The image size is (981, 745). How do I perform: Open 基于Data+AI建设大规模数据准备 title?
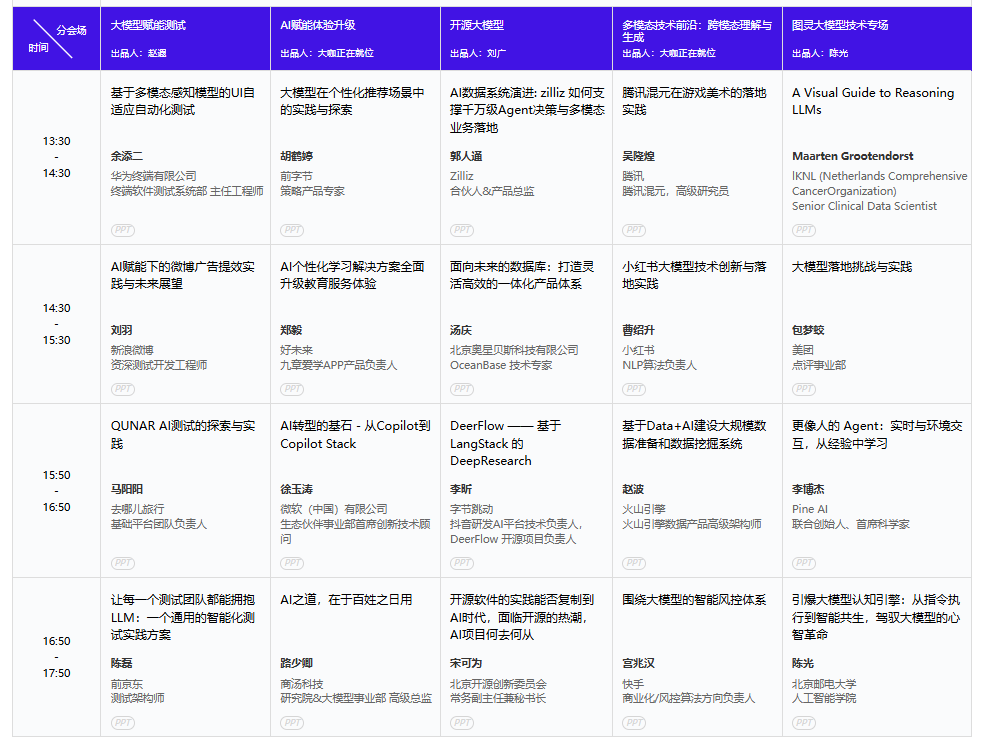click(x=694, y=435)
